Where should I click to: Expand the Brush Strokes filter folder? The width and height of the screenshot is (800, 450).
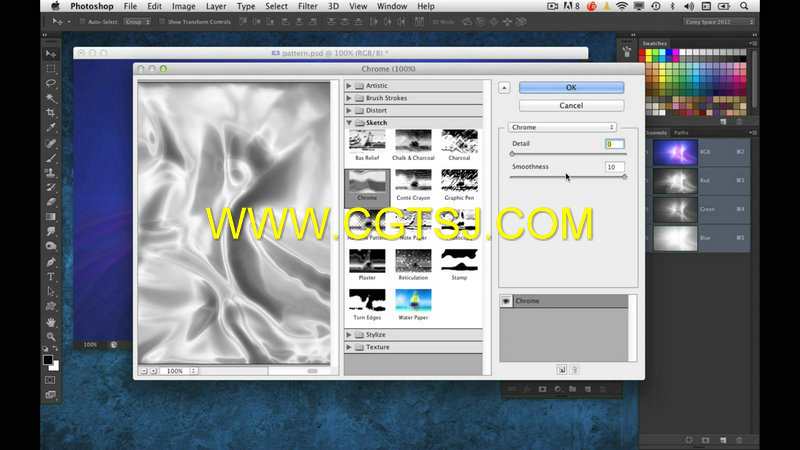pyautogui.click(x=349, y=98)
